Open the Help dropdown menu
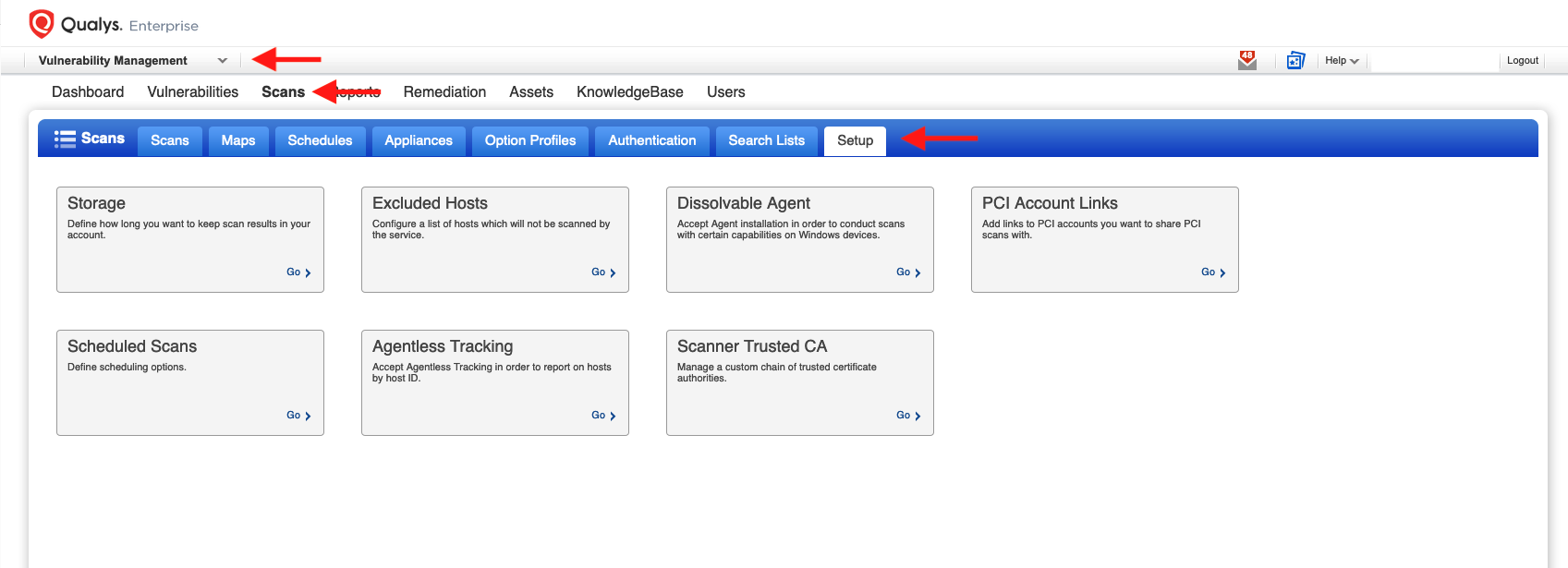This screenshot has height=568, width=1568. [1341, 61]
